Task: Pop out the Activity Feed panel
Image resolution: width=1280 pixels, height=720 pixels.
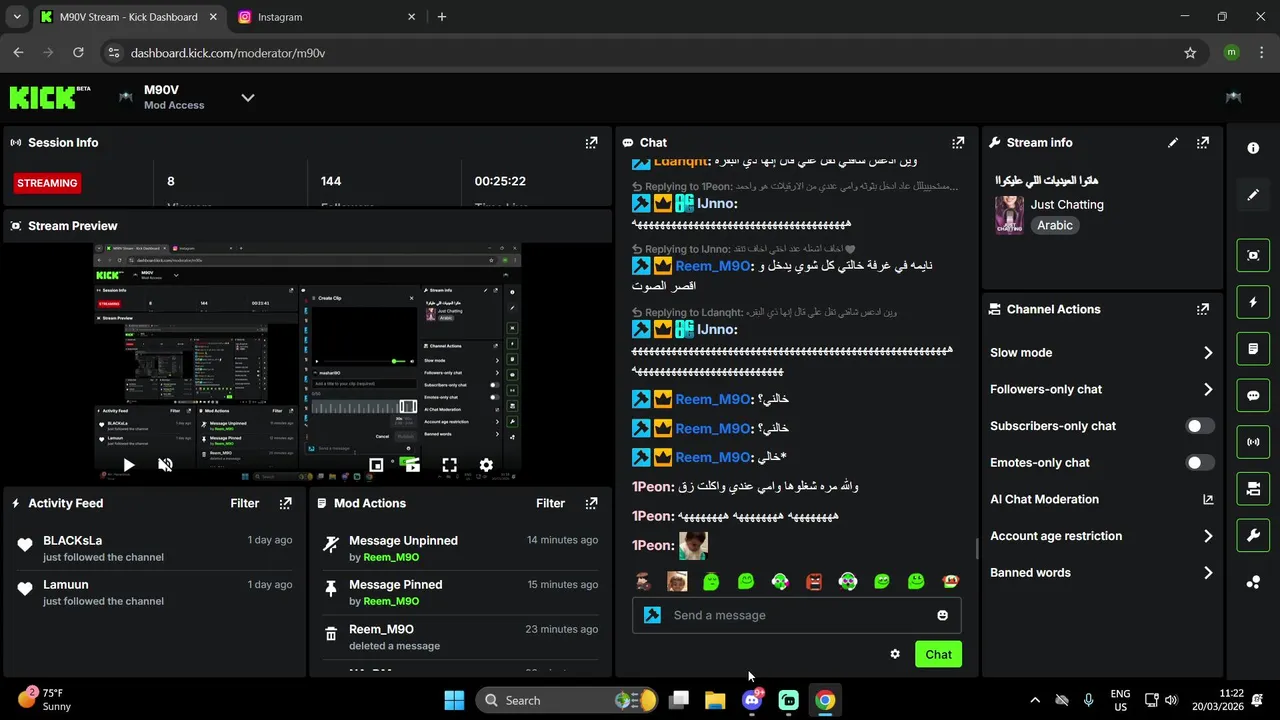Action: pyautogui.click(x=285, y=504)
